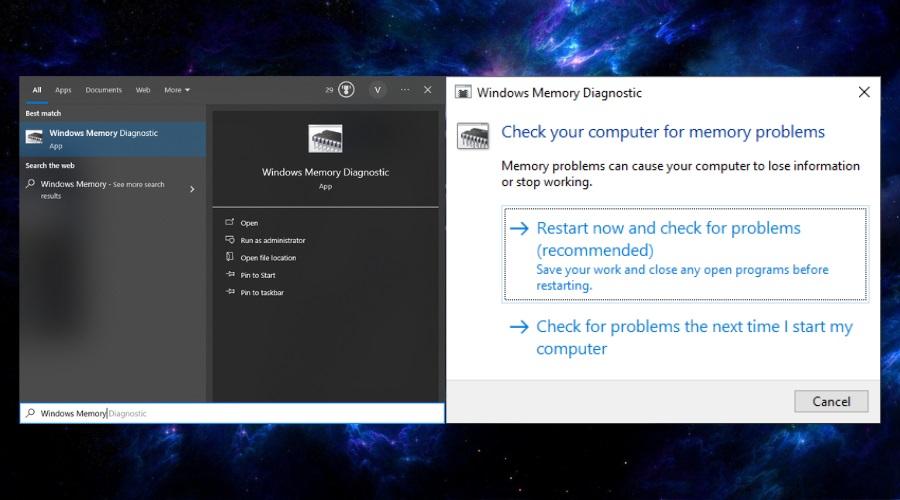Click the arrow icon beside Restart now
This screenshot has height=500, width=900.
coord(519,228)
